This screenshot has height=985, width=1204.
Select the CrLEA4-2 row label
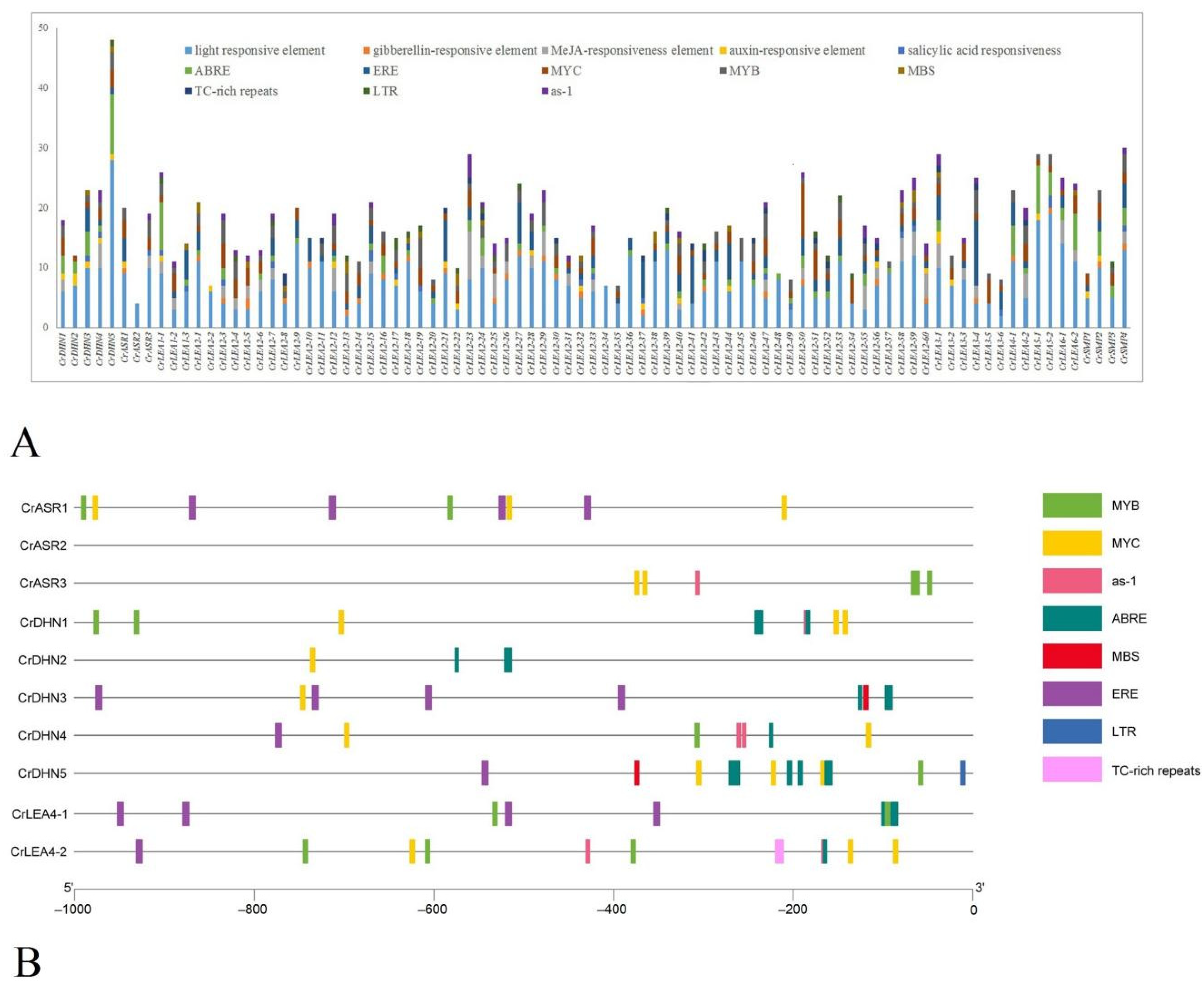point(39,851)
